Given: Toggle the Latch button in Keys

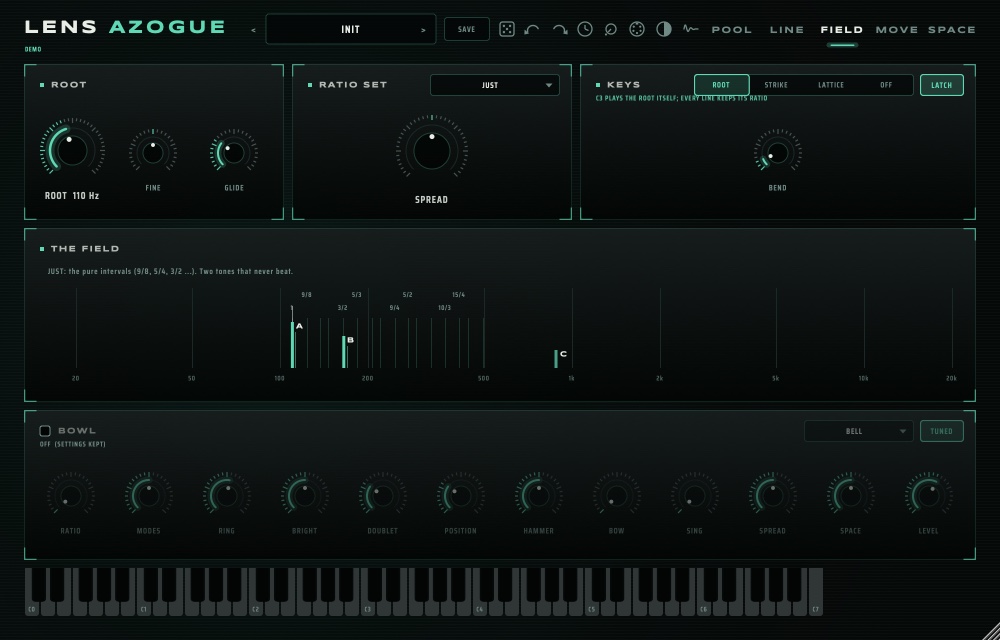Looking at the screenshot, I should point(941,85).
